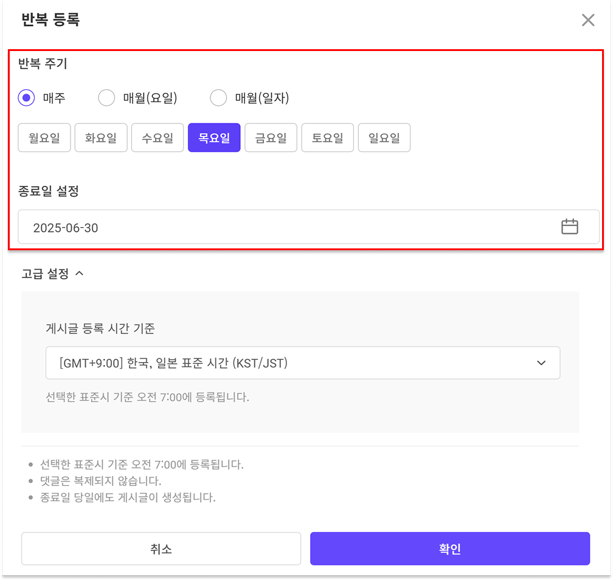Close the 반복 등록 dialog with X
This screenshot has width=613, height=580.
tap(588, 20)
